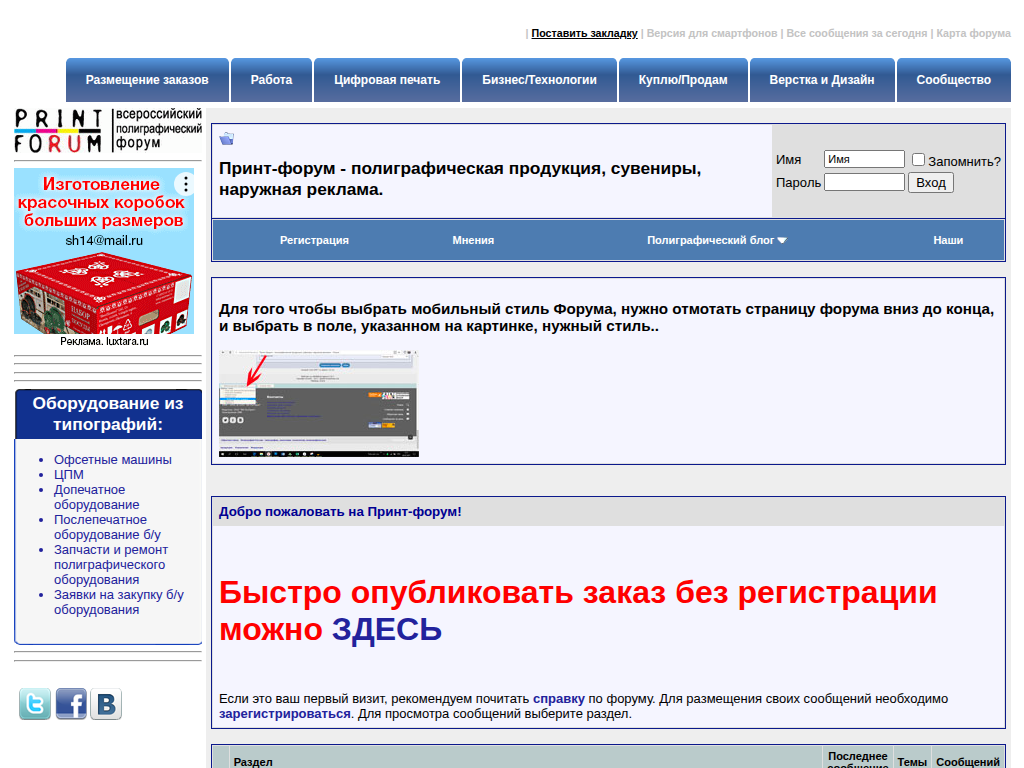Click Поставить закладку bookmark link
The image size is (1024, 768).
pyautogui.click(x=584, y=33)
